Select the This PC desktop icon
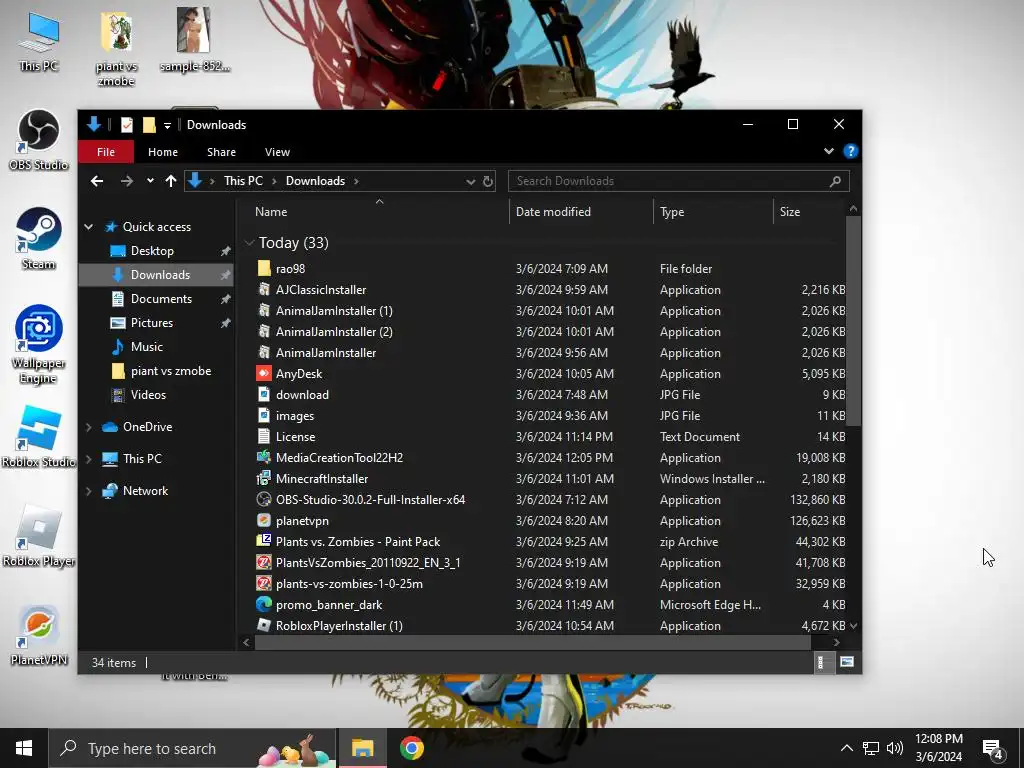Viewport: 1024px width, 768px height. [39, 40]
